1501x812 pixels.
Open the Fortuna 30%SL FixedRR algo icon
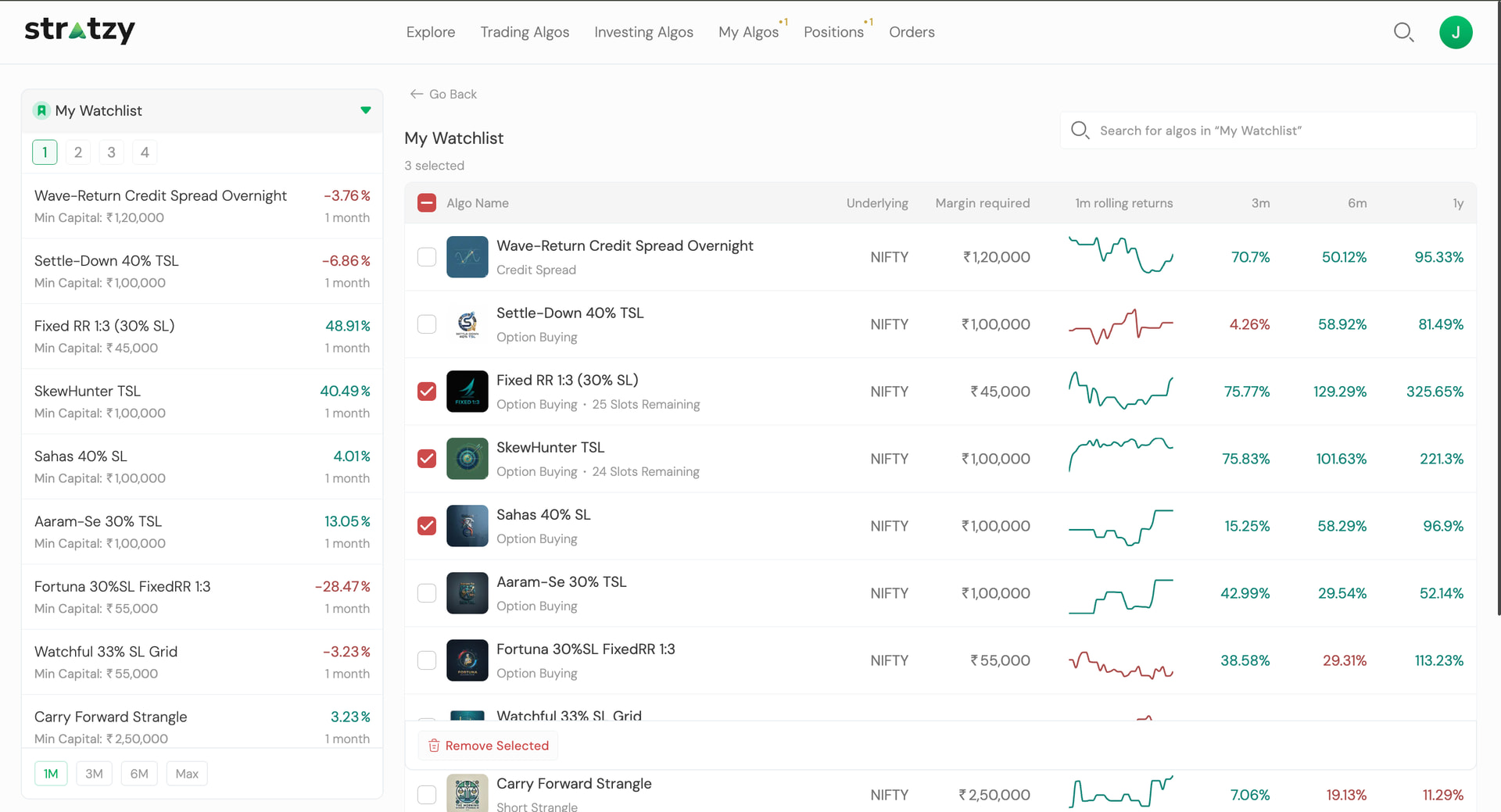[467, 660]
